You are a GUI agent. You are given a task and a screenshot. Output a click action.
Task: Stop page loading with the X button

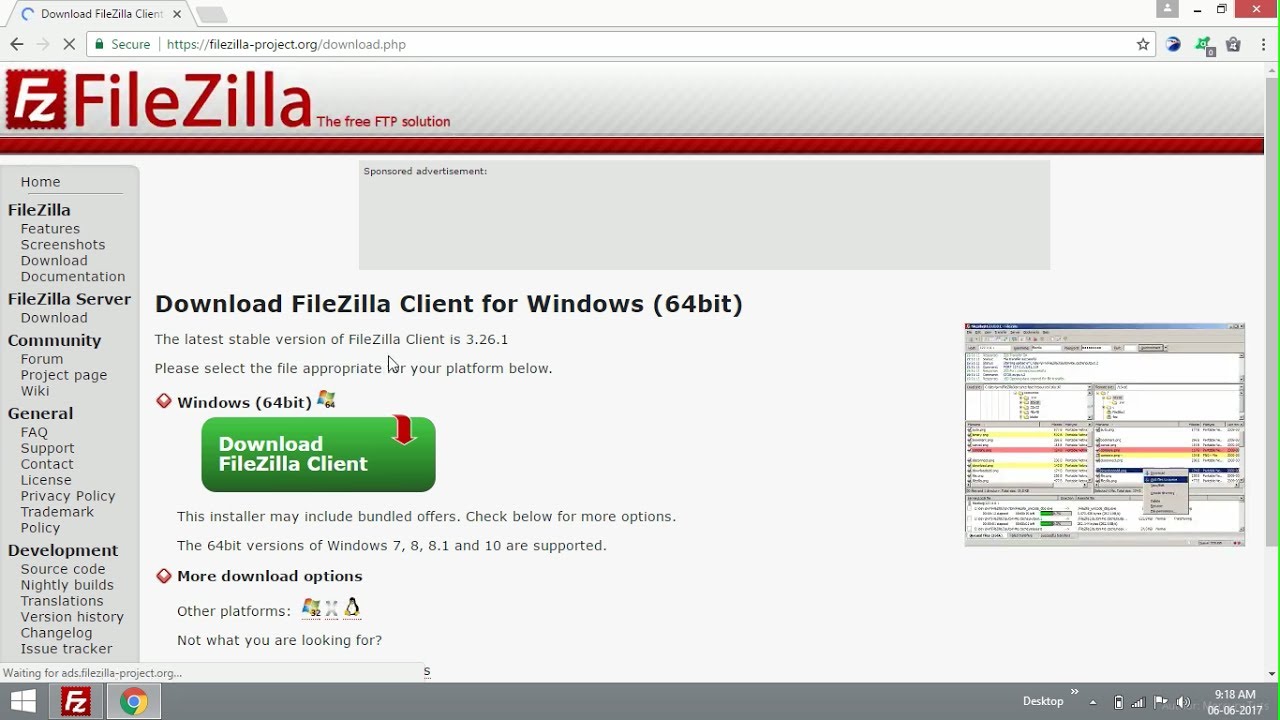coord(69,44)
